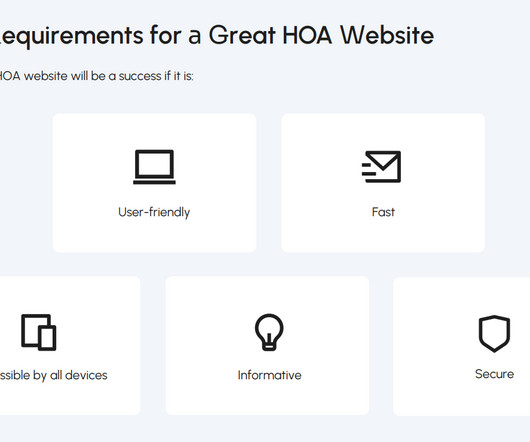Image resolution: width=530 pixels, height=442 pixels.
Task: Click the lightbulb icon above Informative
Action: coord(269,332)
